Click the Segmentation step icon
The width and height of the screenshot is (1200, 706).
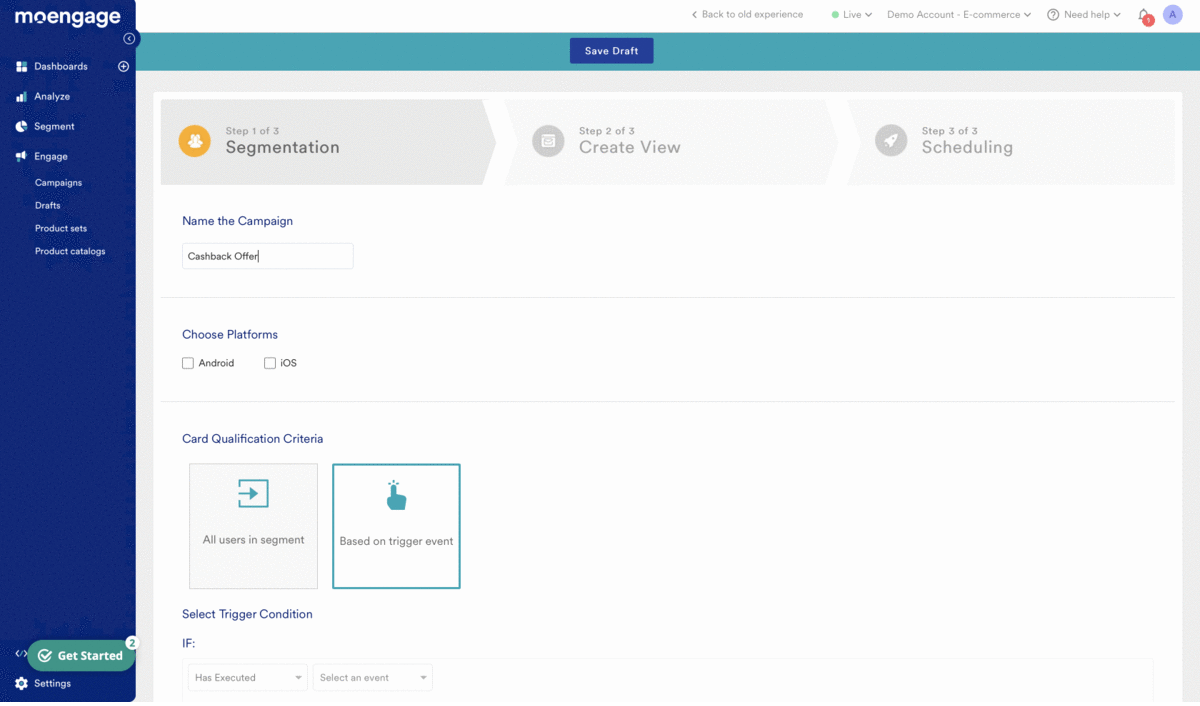pos(194,141)
